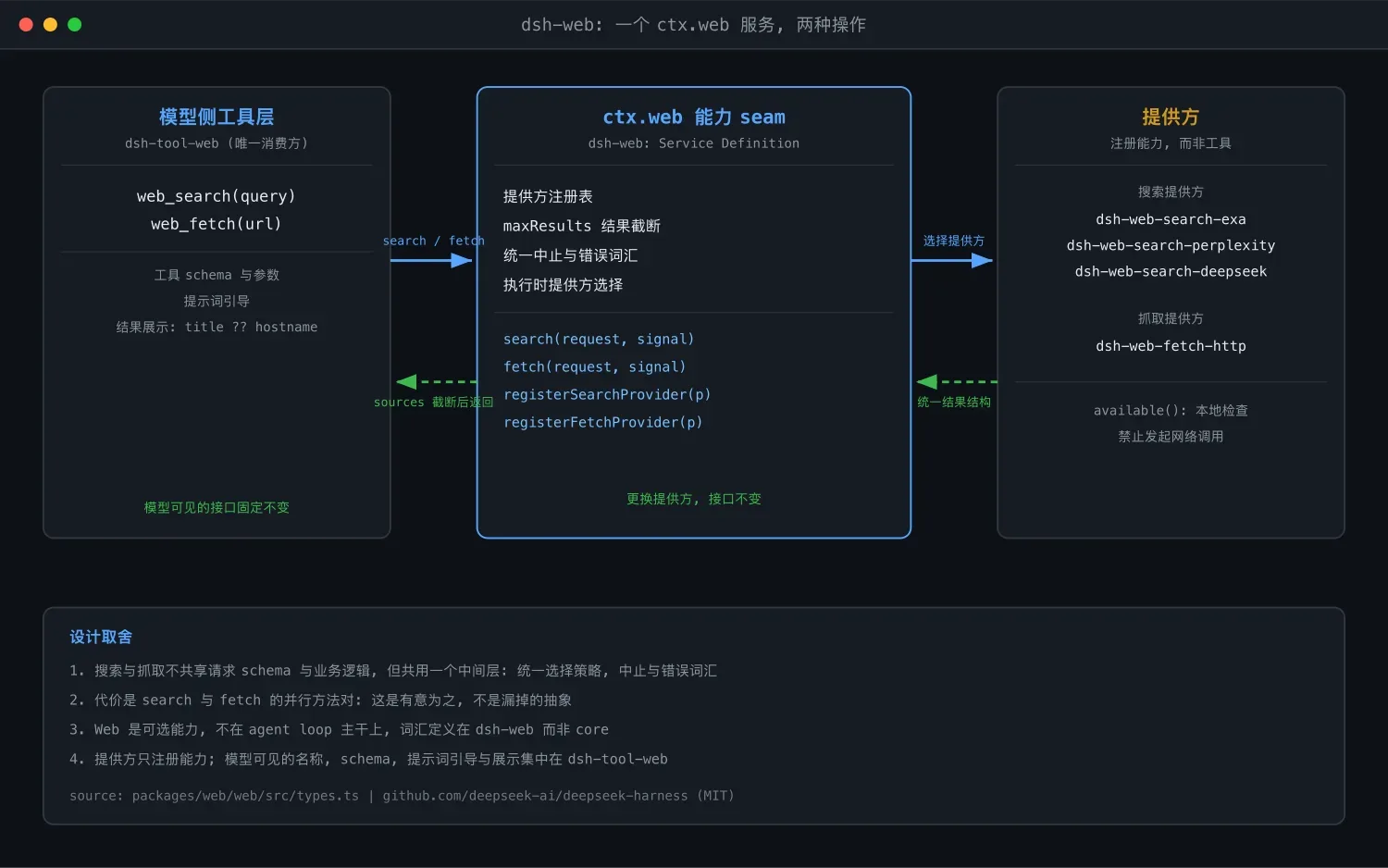1388x868 pixels.
Task: Click 'available(): 本地检查'
Action: point(1171,410)
